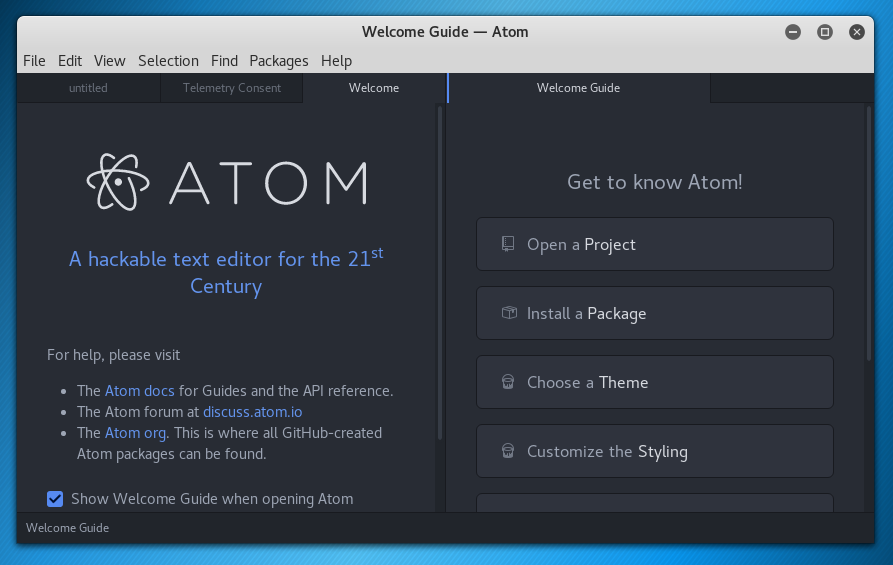
Task: Expand the Install a Package section
Action: (x=655, y=313)
